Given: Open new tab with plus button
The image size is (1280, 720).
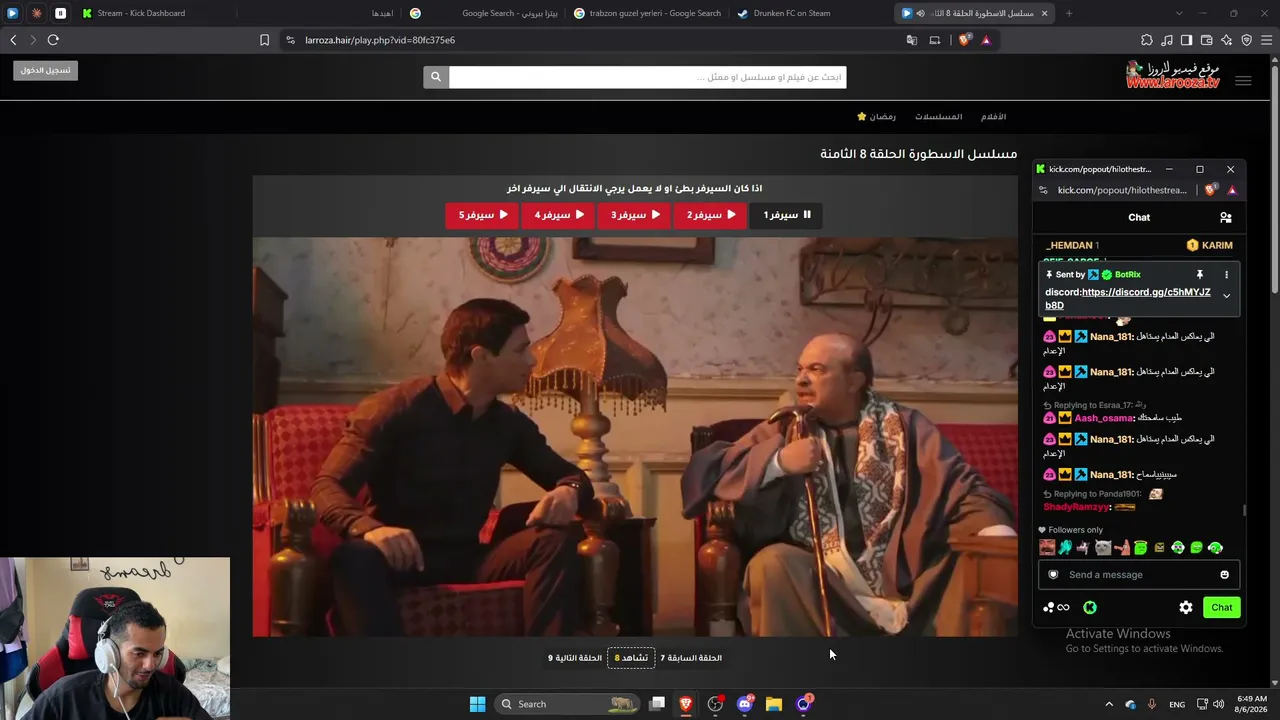Looking at the screenshot, I should point(1069,13).
